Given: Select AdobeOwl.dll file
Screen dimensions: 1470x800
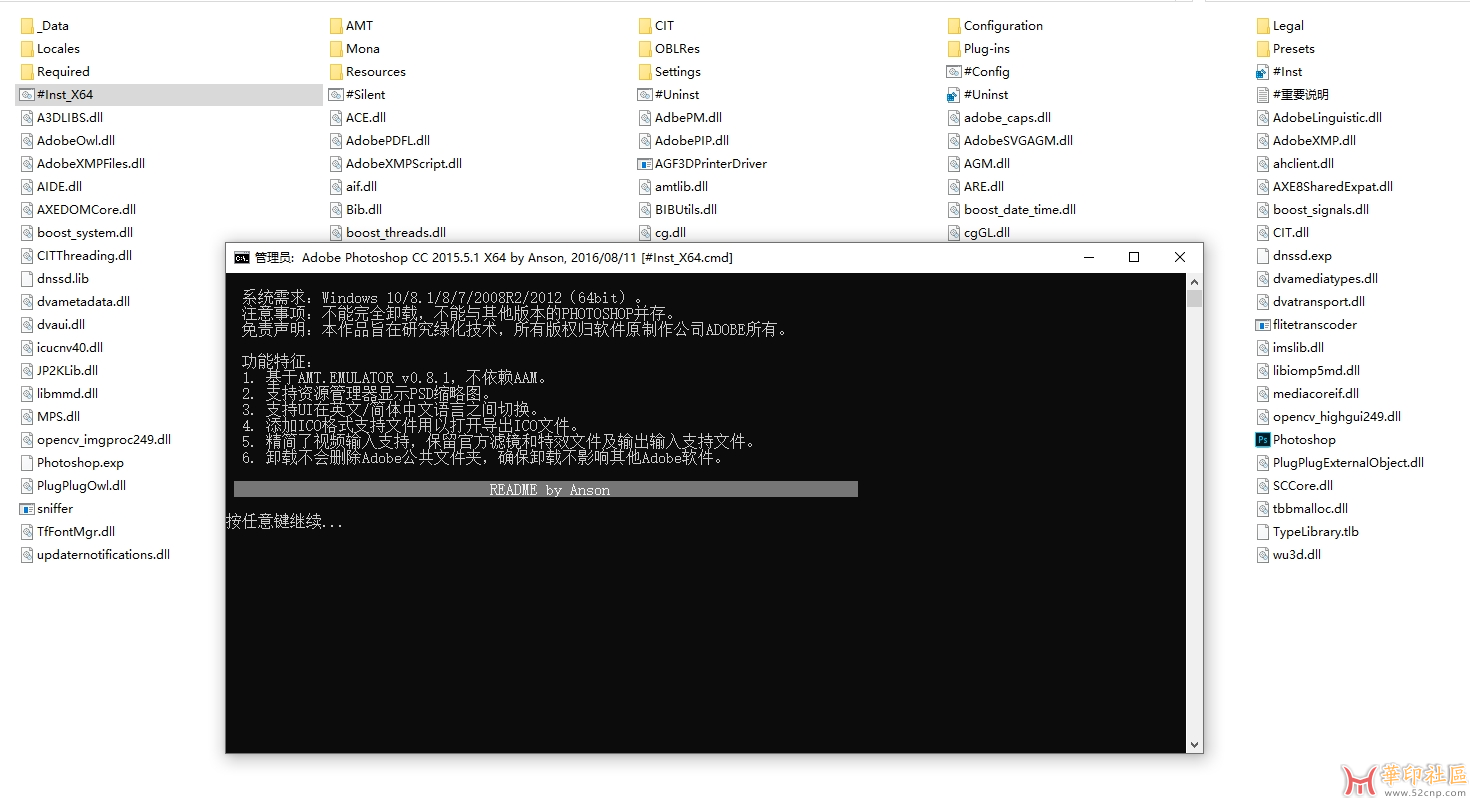Looking at the screenshot, I should (x=67, y=141).
